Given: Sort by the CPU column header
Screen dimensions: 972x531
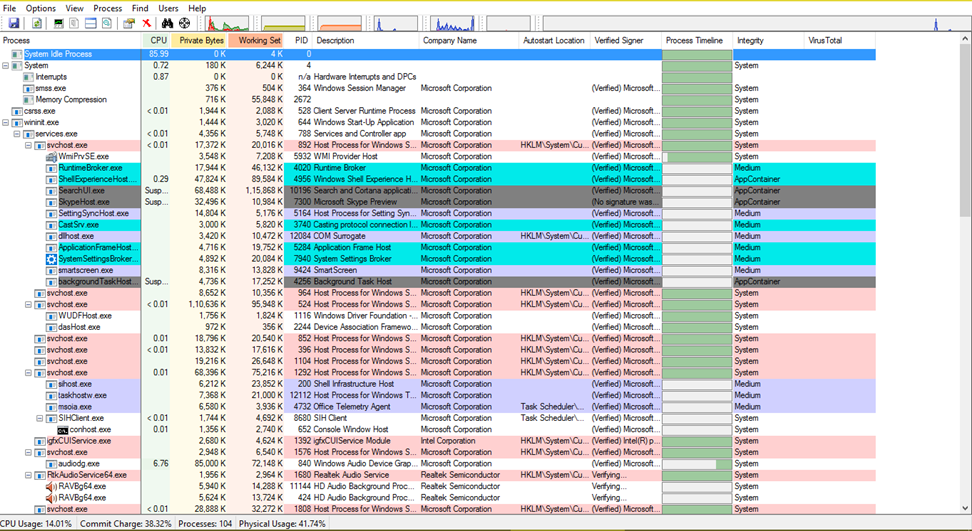Looking at the screenshot, I should coord(157,40).
